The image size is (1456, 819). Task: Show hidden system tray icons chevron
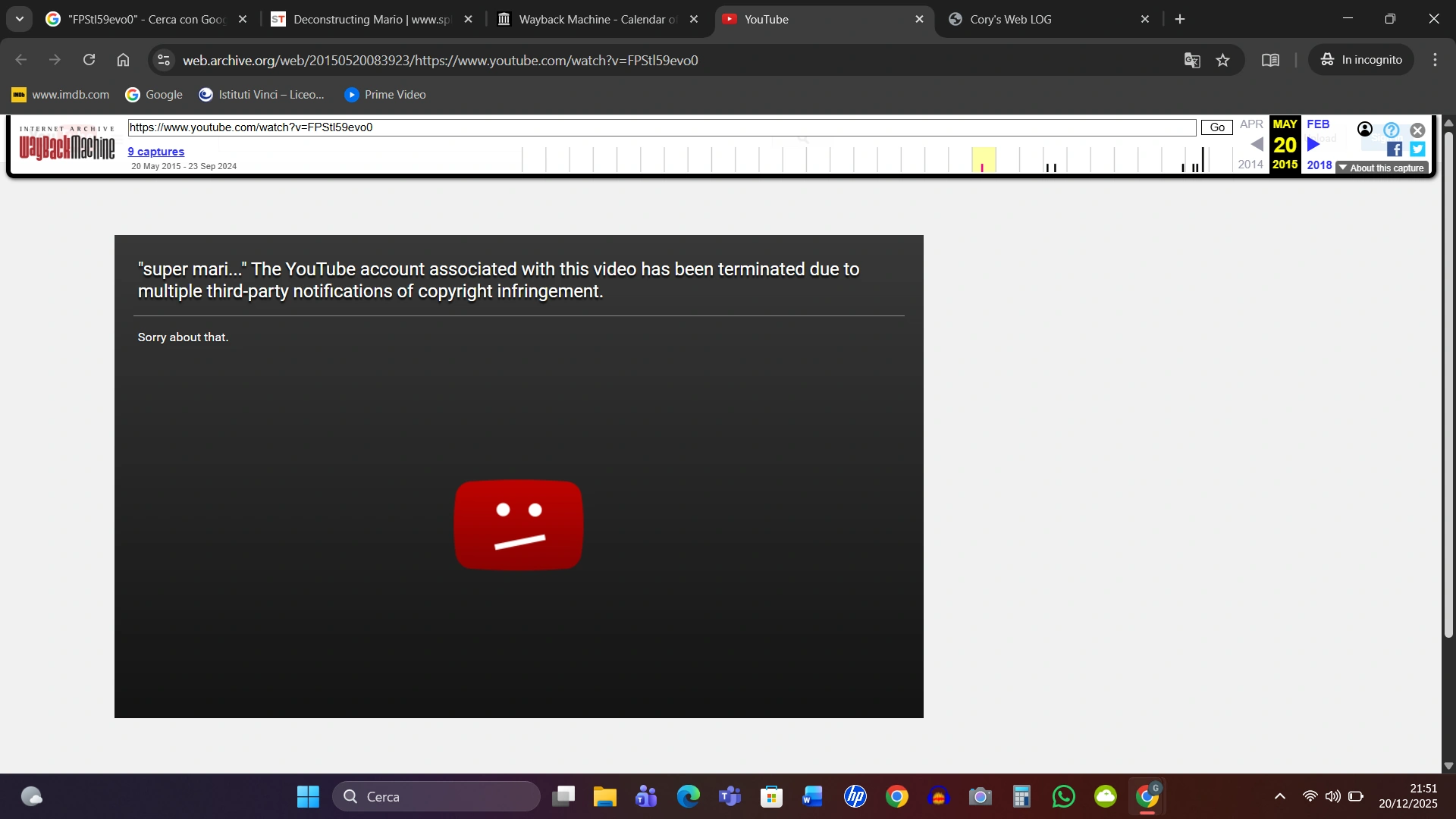point(1279,796)
